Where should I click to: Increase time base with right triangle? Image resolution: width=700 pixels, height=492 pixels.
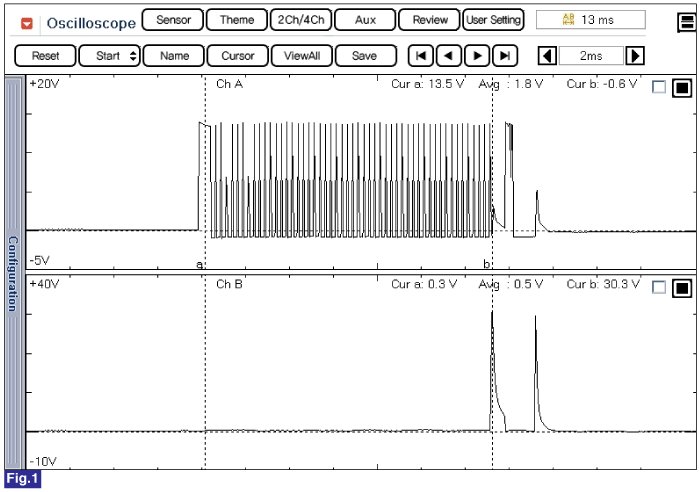635,56
